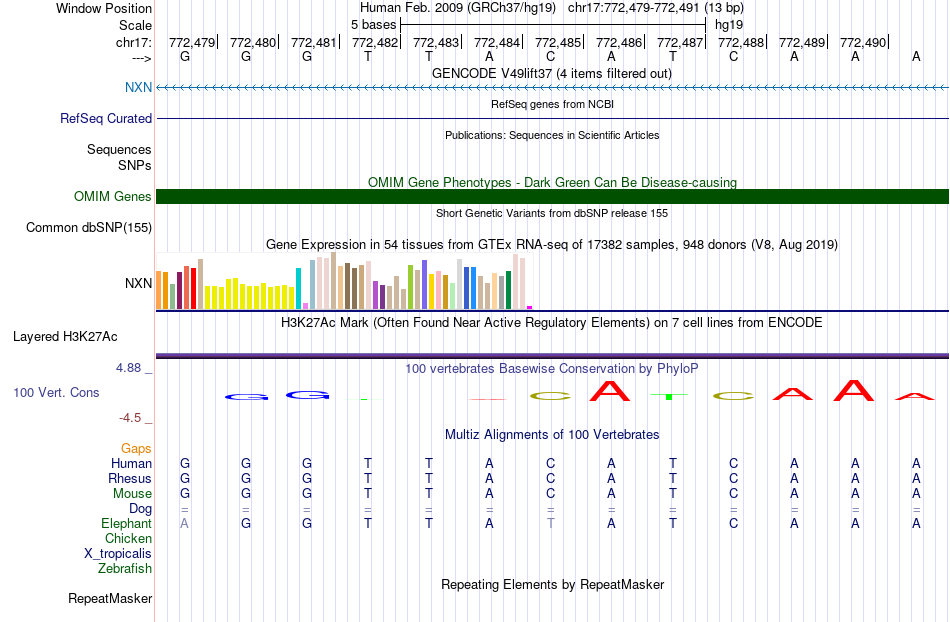This screenshot has height=622, width=950.
Task: Click the 5 bases scale bar
Action: pyautogui.click(x=553, y=25)
